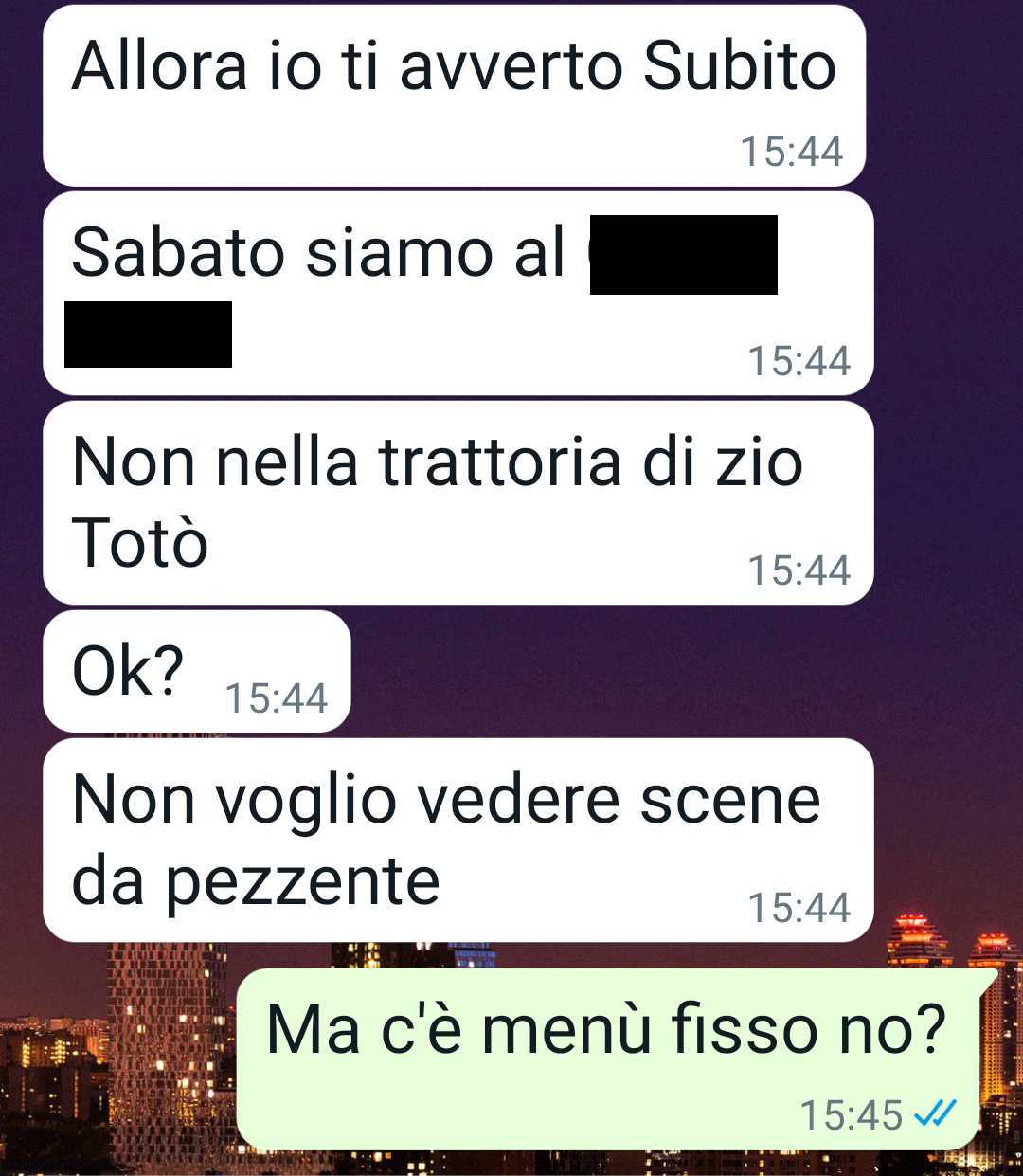The width and height of the screenshot is (1023, 1176).
Task: Tap the word 'trattoria' in the message
Action: (x=499, y=462)
